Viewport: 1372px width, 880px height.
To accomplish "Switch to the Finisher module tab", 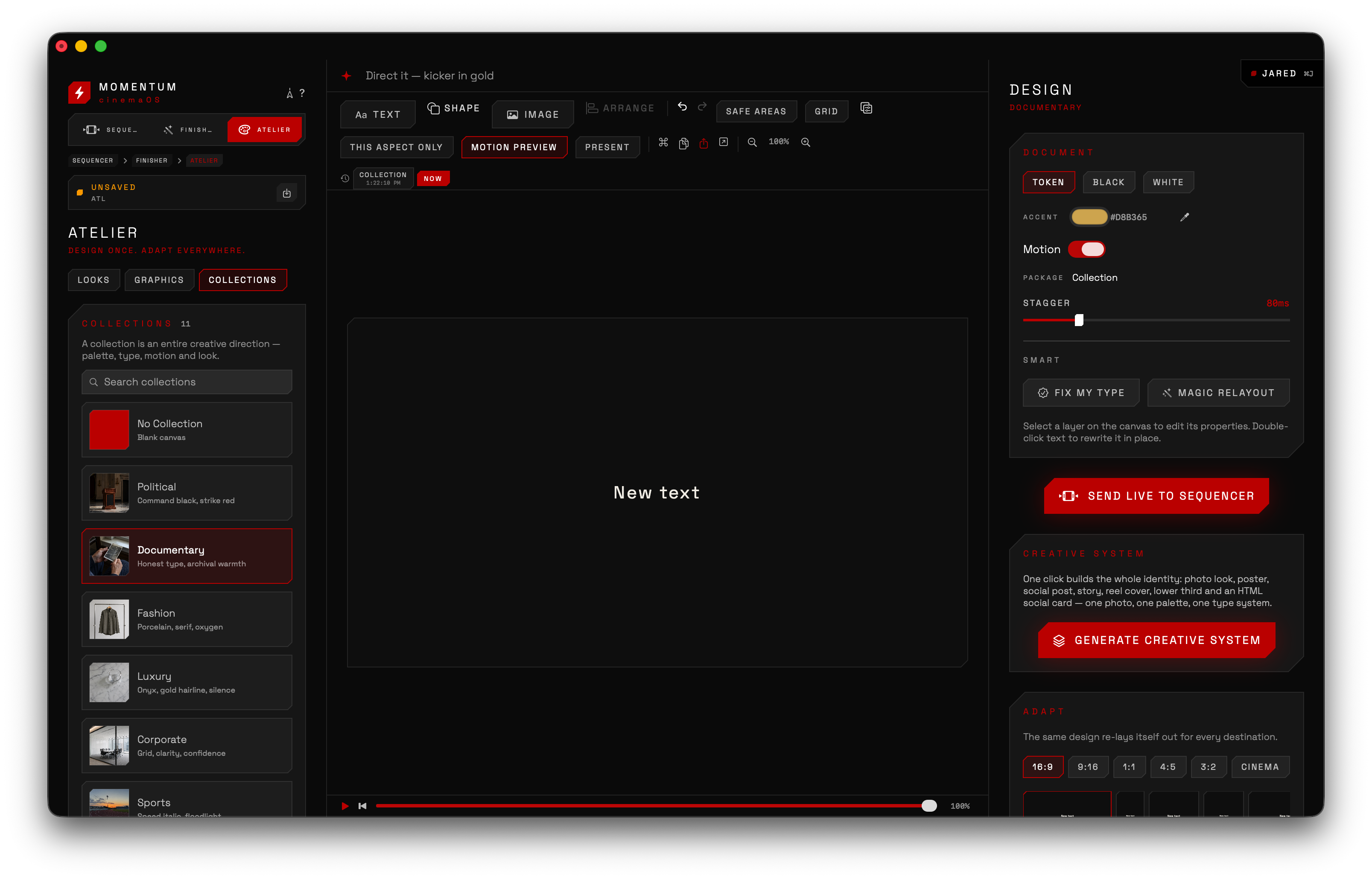I will [187, 130].
